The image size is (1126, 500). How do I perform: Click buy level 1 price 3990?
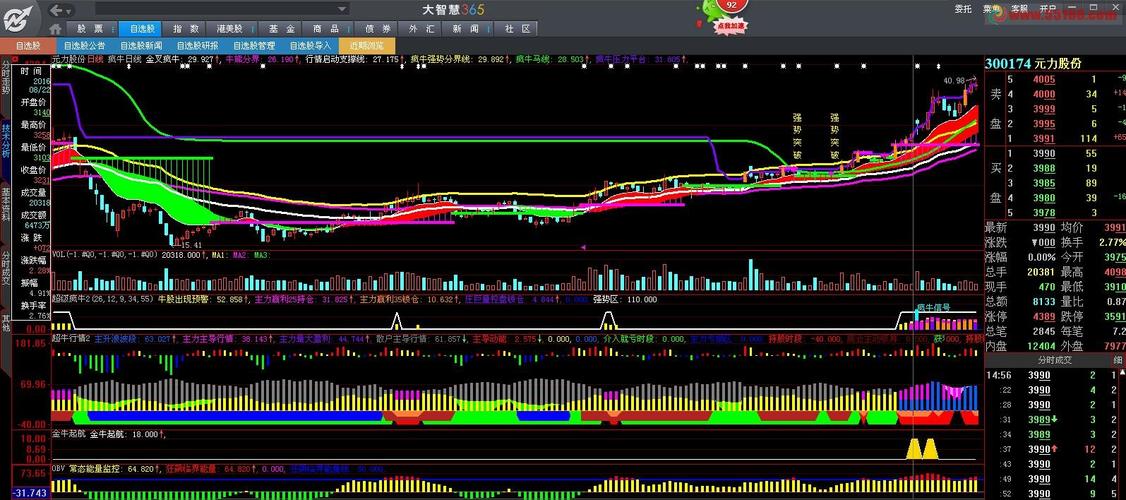[1043, 154]
